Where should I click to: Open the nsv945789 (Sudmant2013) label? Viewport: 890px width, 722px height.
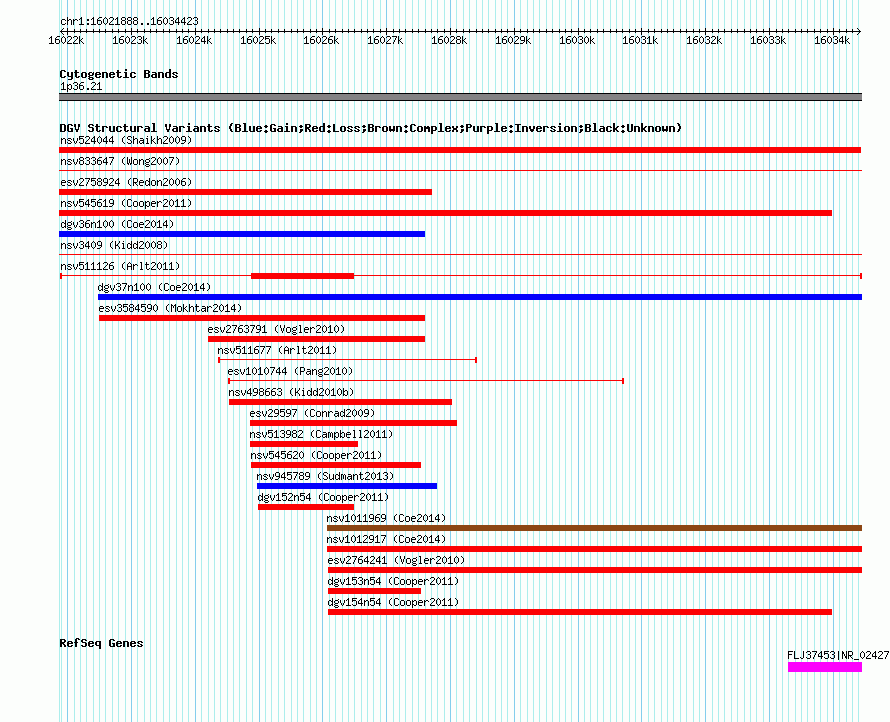pos(325,476)
